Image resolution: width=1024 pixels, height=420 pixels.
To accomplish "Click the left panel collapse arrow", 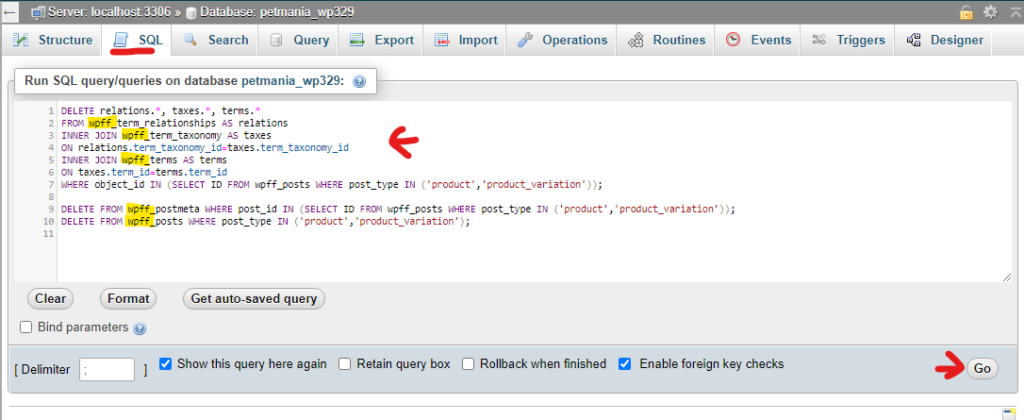I will tap(10, 12).
